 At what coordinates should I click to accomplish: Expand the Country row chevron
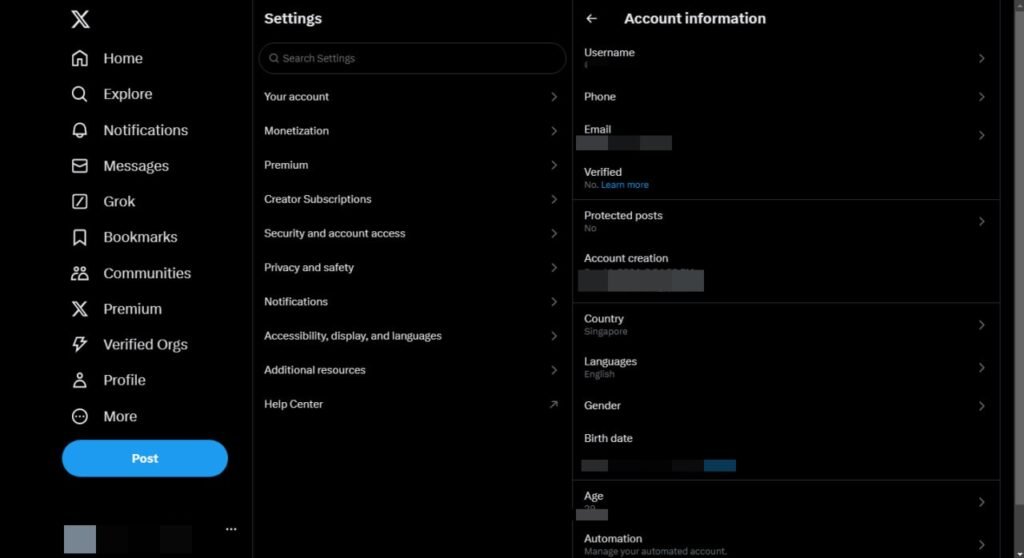[981, 325]
